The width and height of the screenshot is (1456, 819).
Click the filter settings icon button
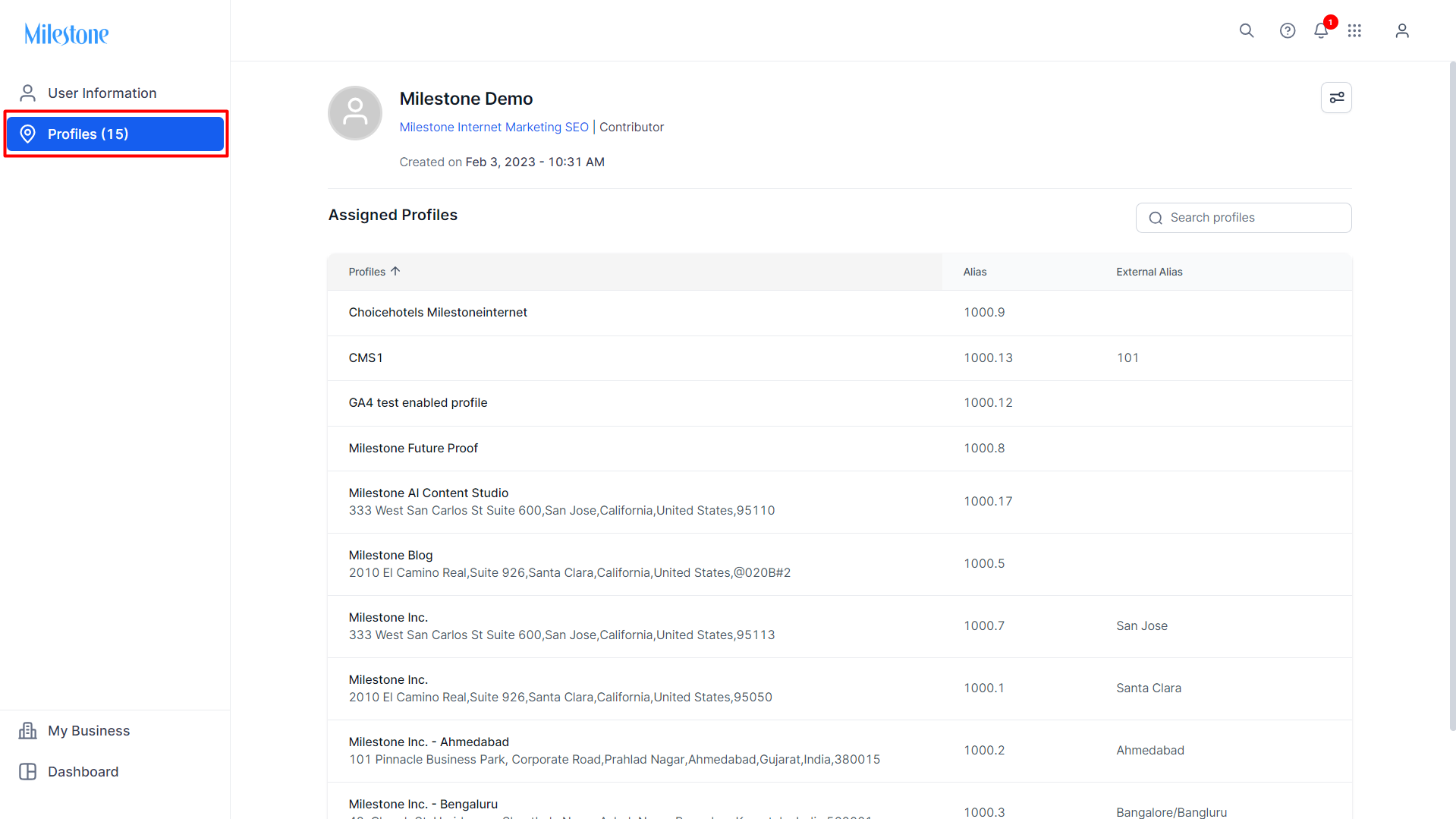(x=1336, y=97)
